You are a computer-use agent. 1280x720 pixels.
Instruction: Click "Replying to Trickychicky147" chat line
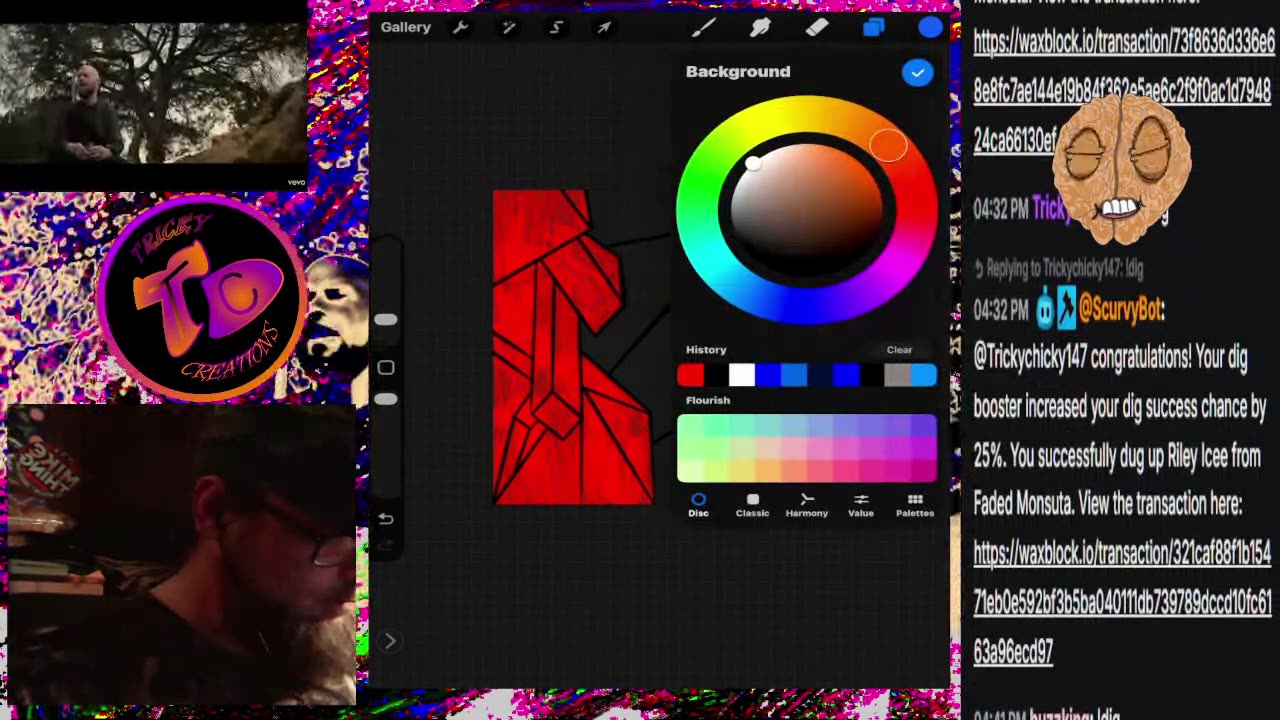click(x=1059, y=268)
